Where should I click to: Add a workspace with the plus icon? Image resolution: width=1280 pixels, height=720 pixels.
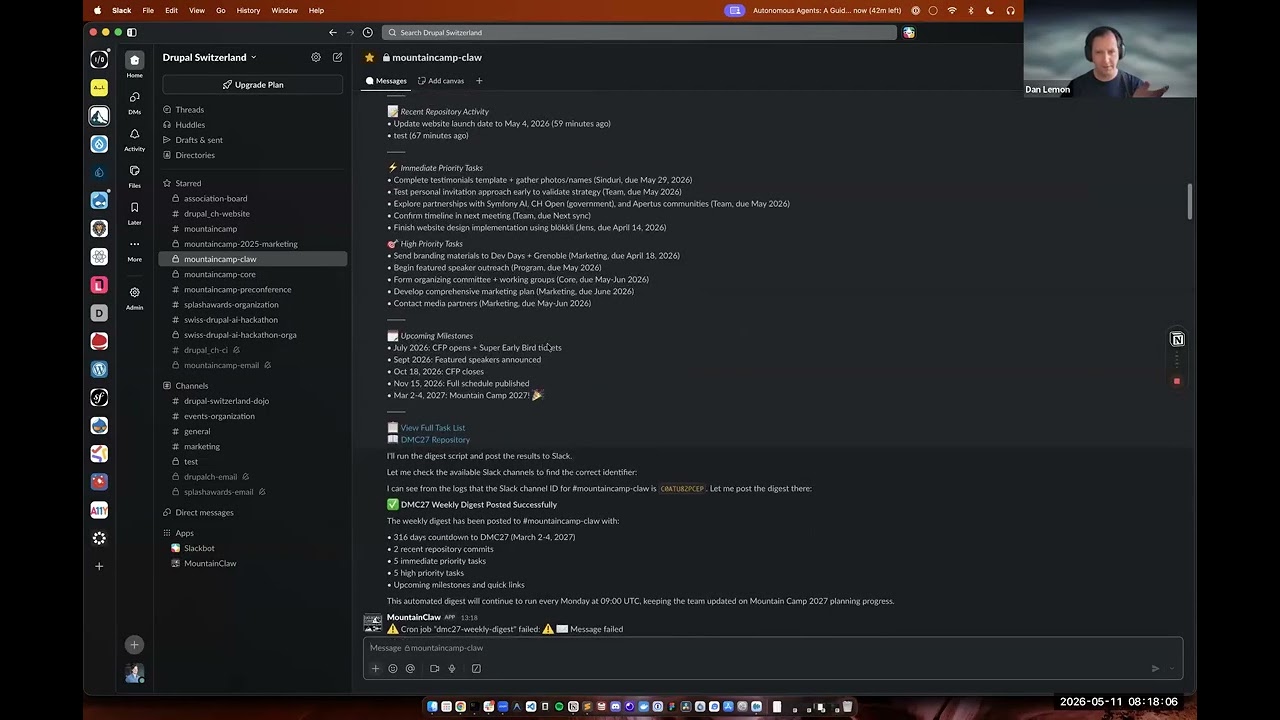(99, 566)
